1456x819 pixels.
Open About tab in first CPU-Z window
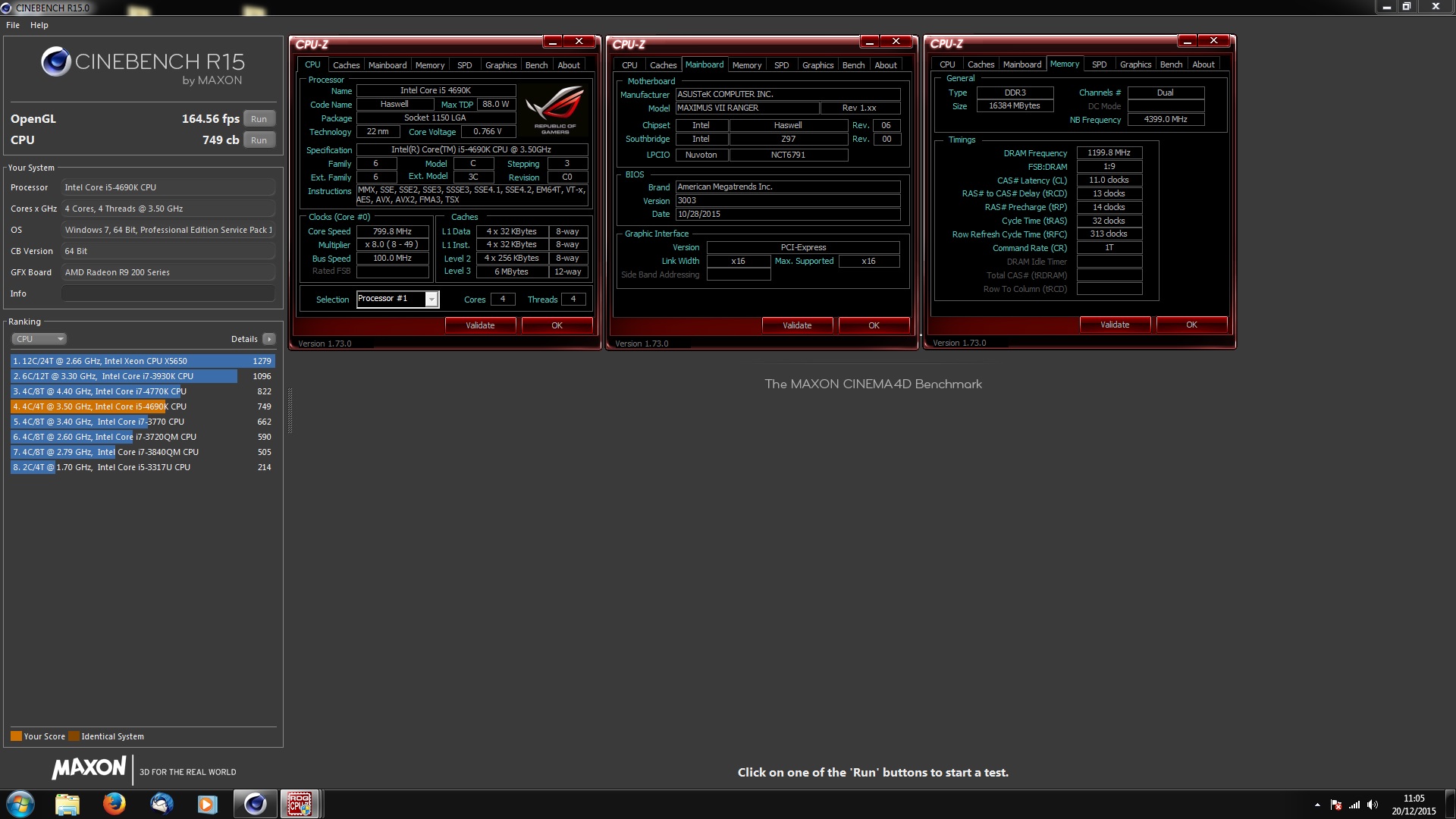[x=569, y=65]
